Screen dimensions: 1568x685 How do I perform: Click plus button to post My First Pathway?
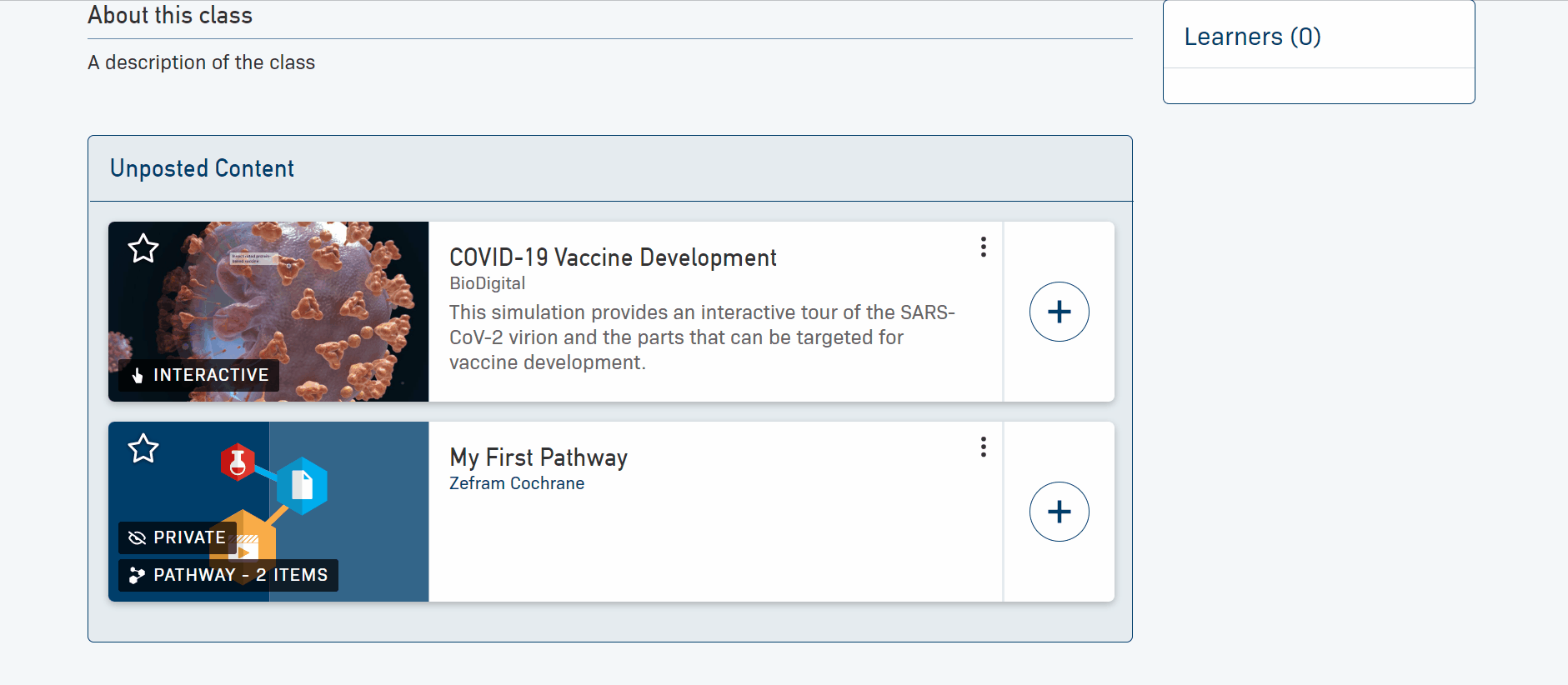1059,512
